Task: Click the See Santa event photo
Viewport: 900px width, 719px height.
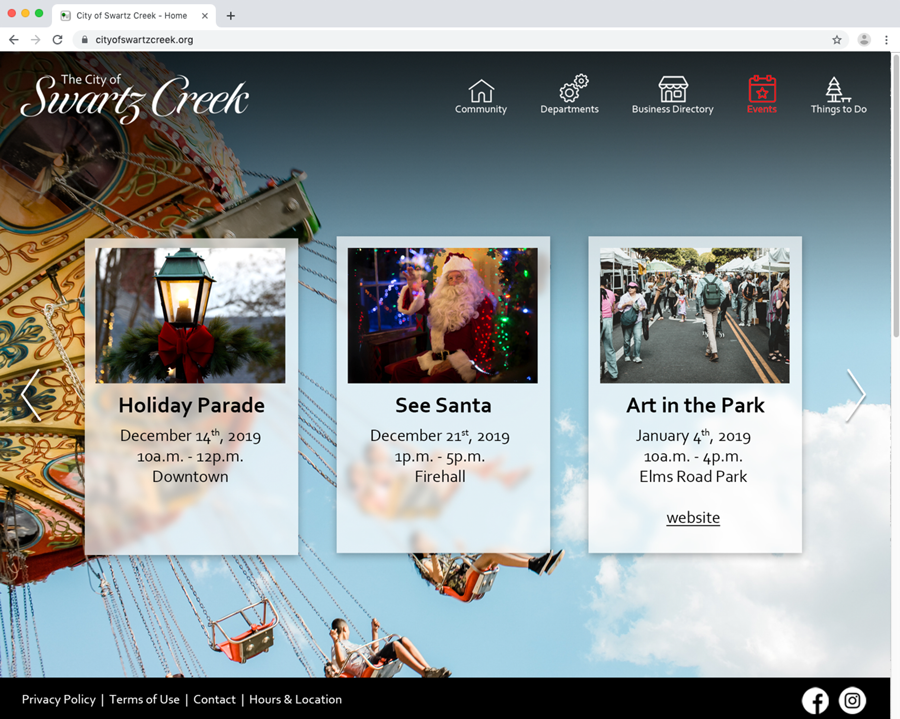Action: point(443,315)
